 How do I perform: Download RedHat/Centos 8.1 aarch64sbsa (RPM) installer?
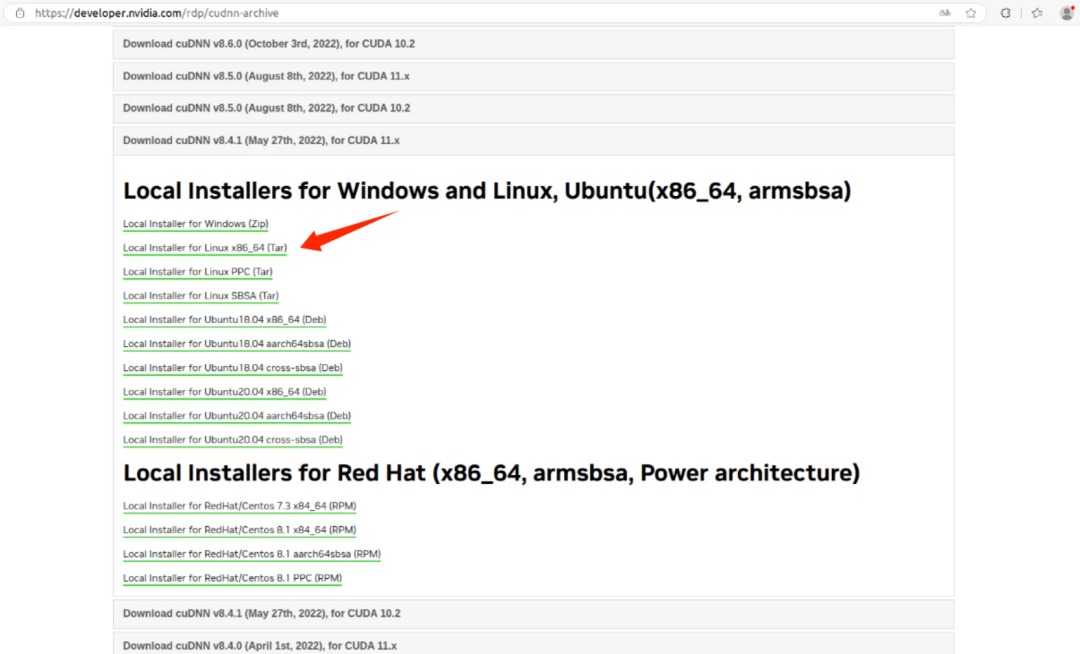click(x=251, y=554)
